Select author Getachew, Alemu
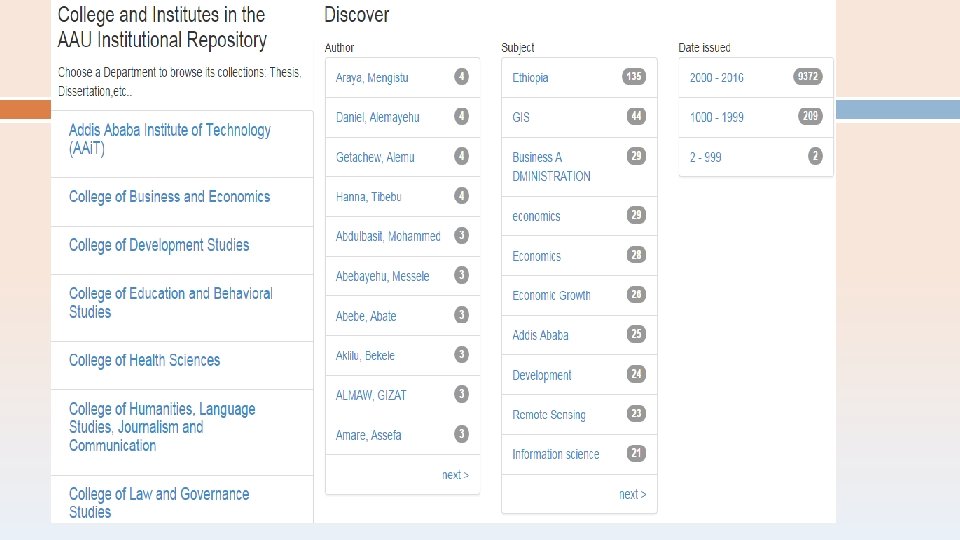Viewport: 960px width, 540px height. [x=375, y=157]
